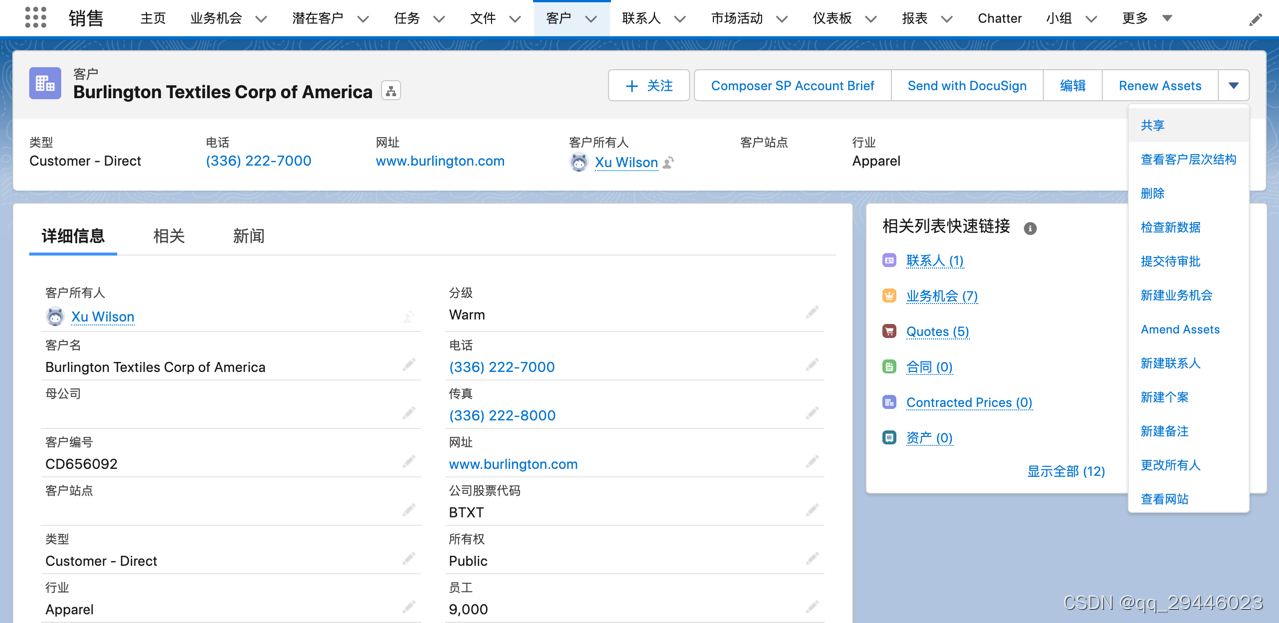Image resolution: width=1279 pixels, height=623 pixels.
Task: Expand the 任务 nav dropdown chevron
Action: pos(439,19)
